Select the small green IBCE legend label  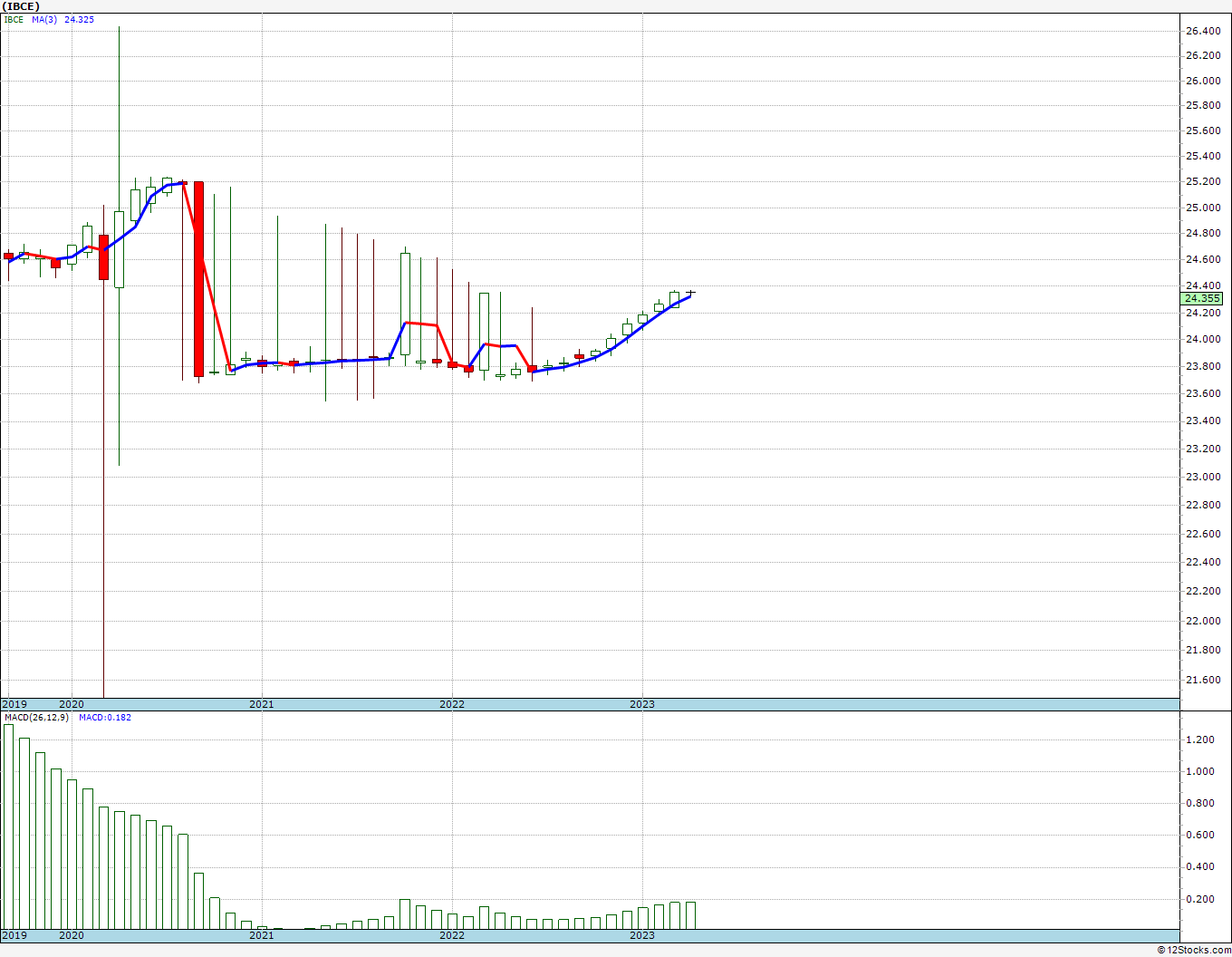[14, 20]
